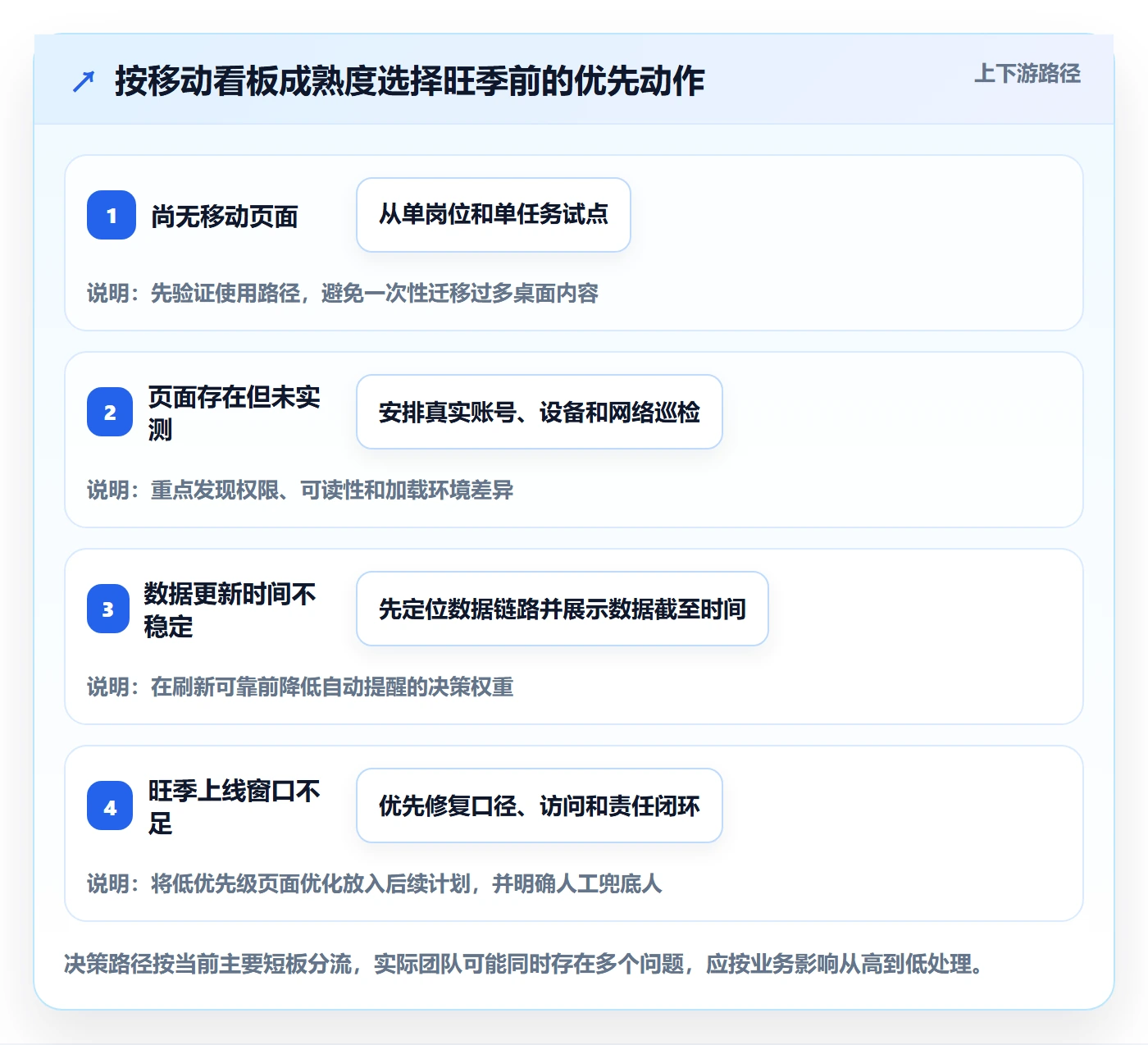Click the footer note 决策路径按当前主要短板分流
1148x1045 pixels.
point(208,964)
